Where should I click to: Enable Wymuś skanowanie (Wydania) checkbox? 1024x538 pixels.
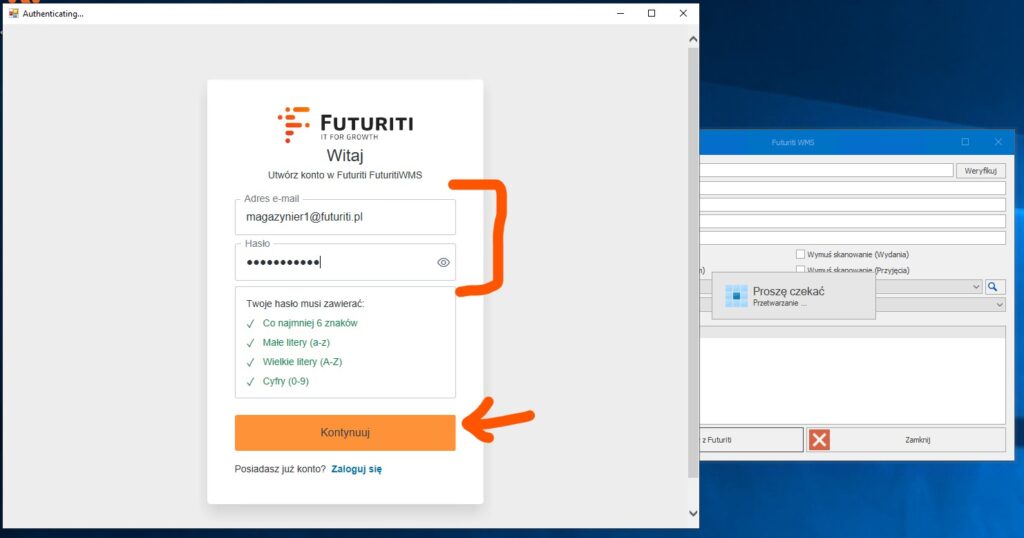pos(800,254)
